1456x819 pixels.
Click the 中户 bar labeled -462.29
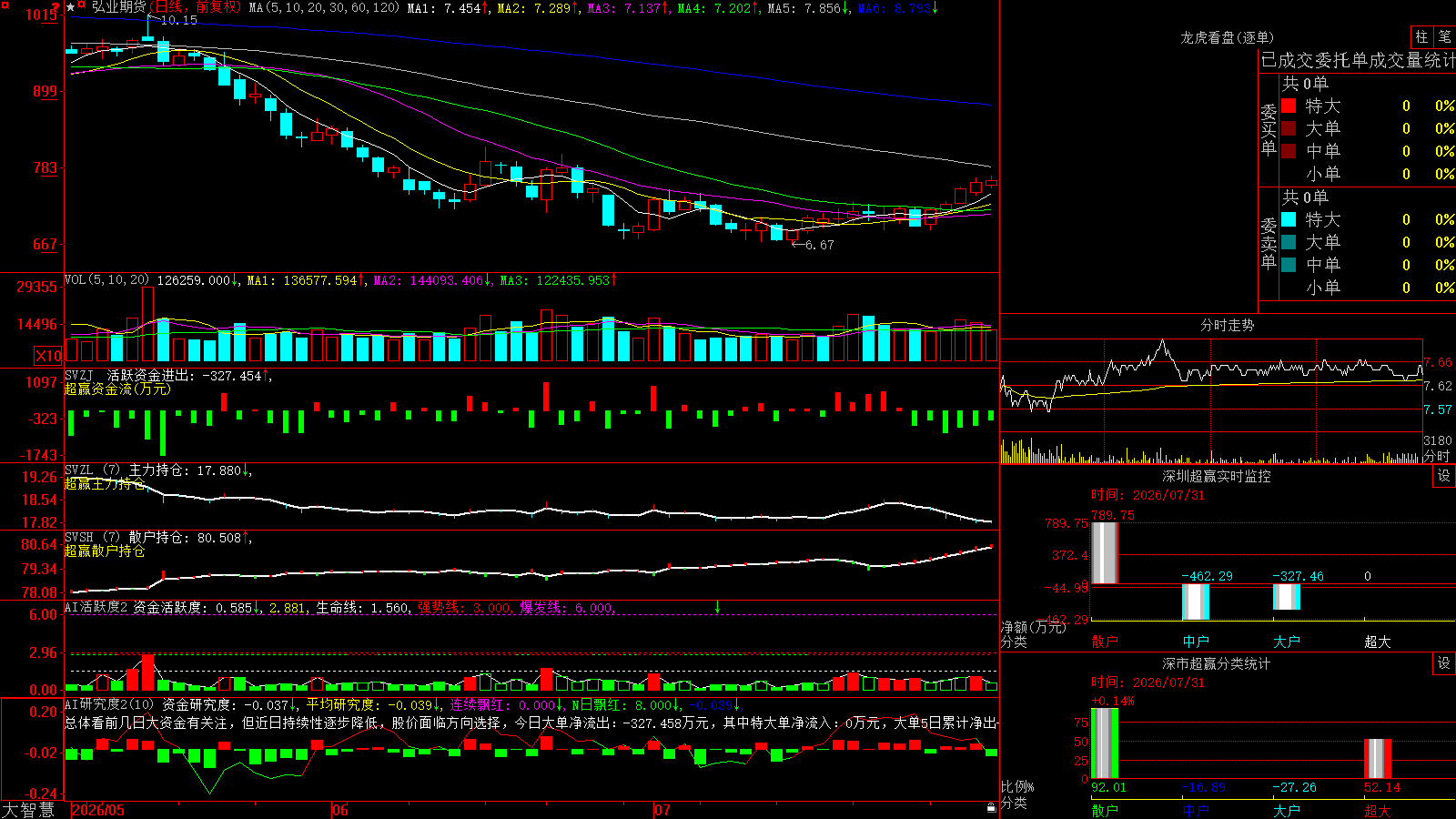click(x=1195, y=602)
